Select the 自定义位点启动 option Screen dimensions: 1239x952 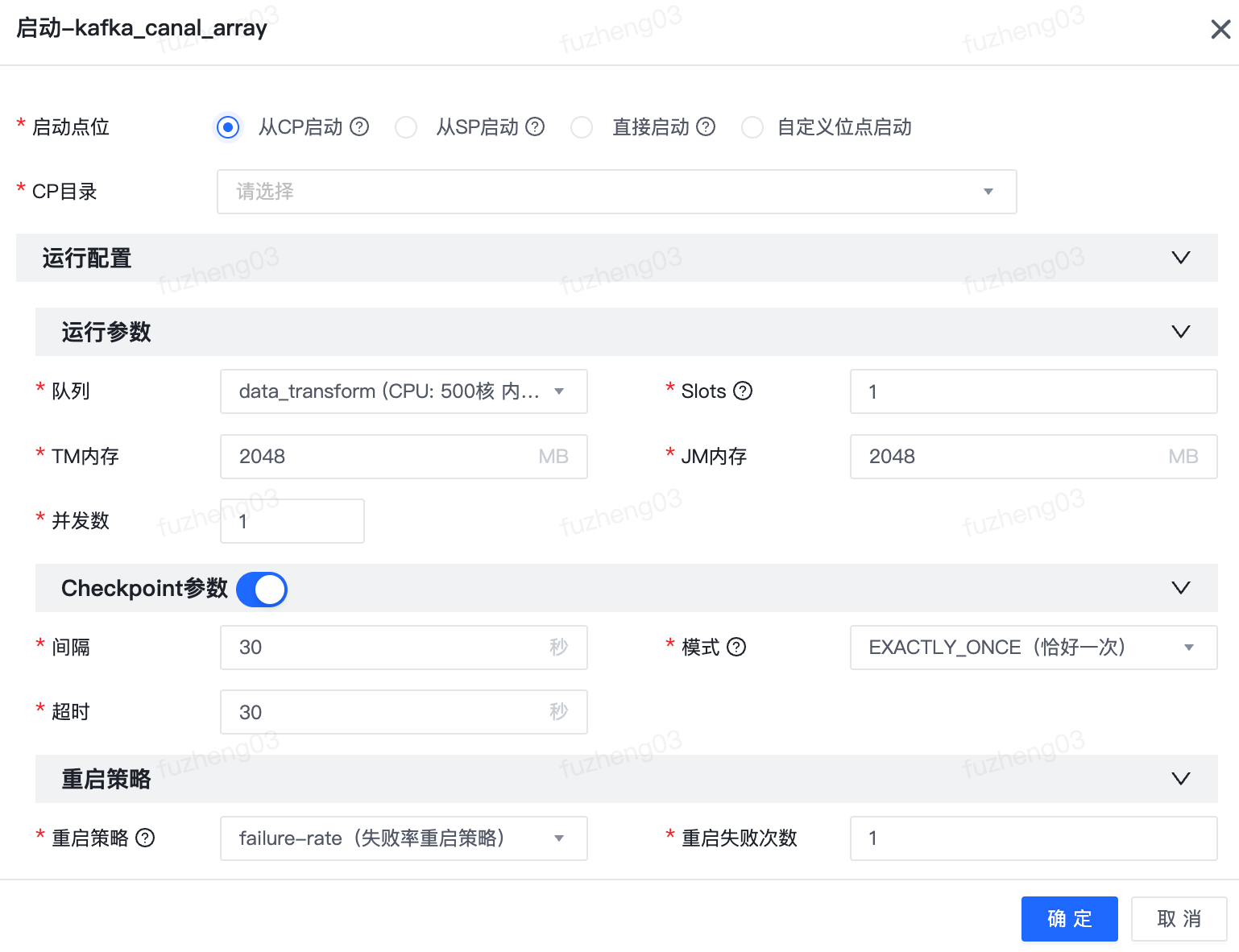[x=752, y=127]
